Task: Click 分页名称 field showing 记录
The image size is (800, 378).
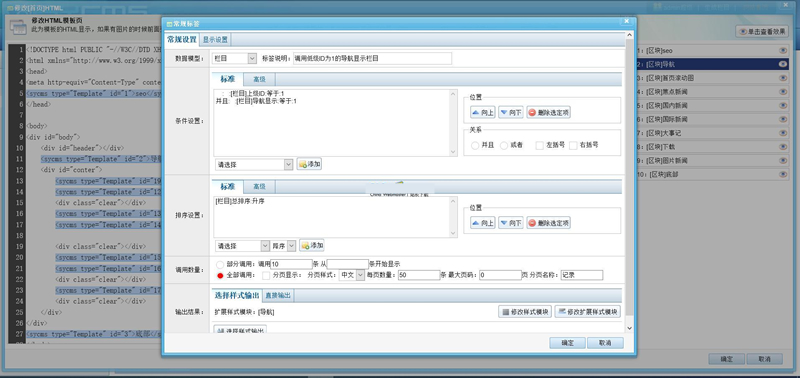Action: pyautogui.click(x=582, y=275)
